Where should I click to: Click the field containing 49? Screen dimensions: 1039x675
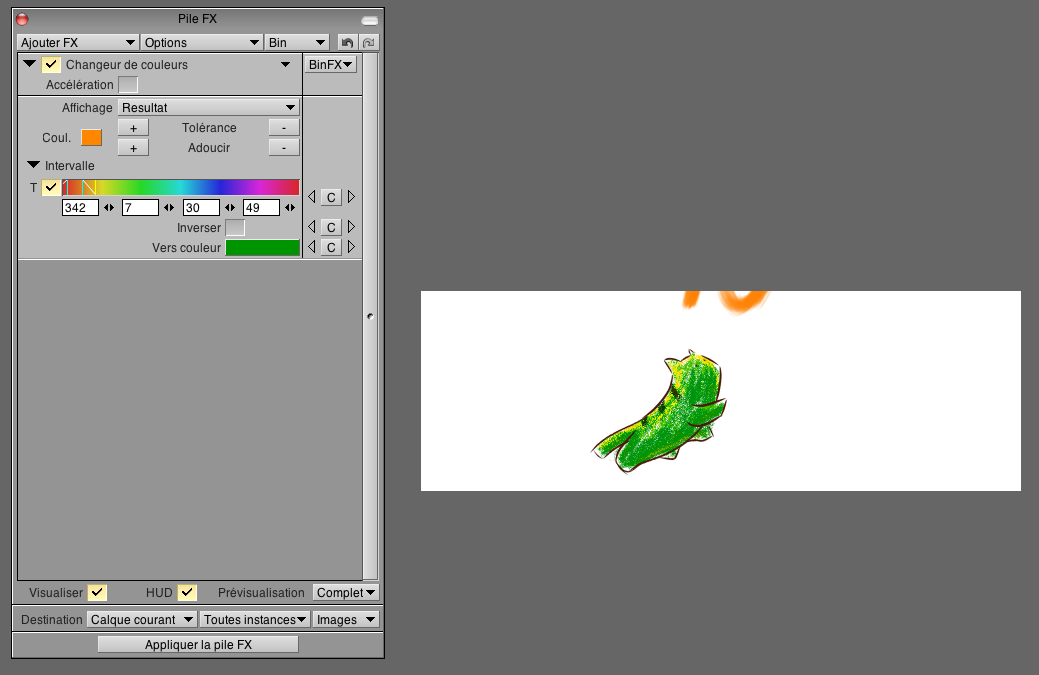(262, 207)
